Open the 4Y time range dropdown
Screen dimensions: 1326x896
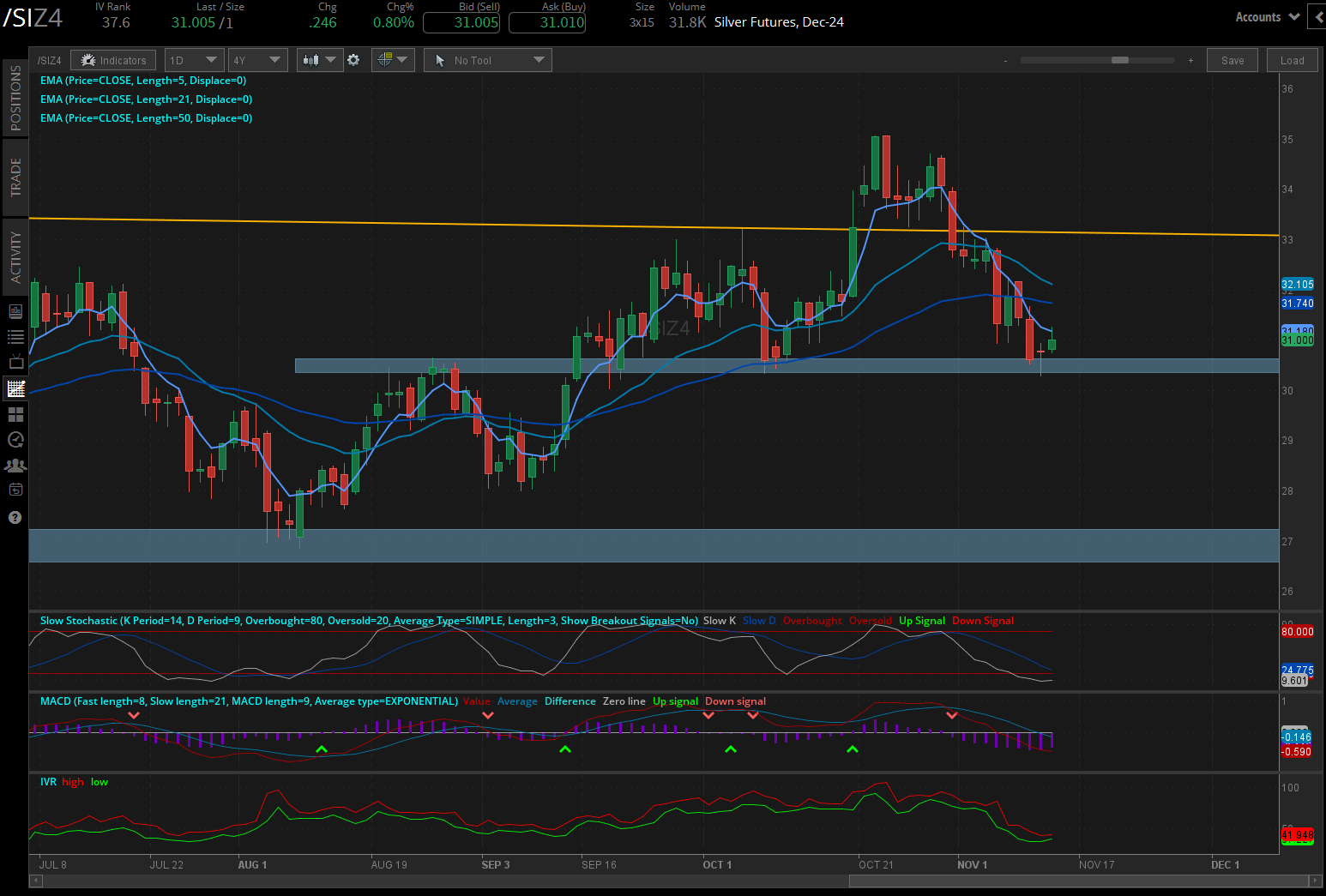[x=257, y=60]
